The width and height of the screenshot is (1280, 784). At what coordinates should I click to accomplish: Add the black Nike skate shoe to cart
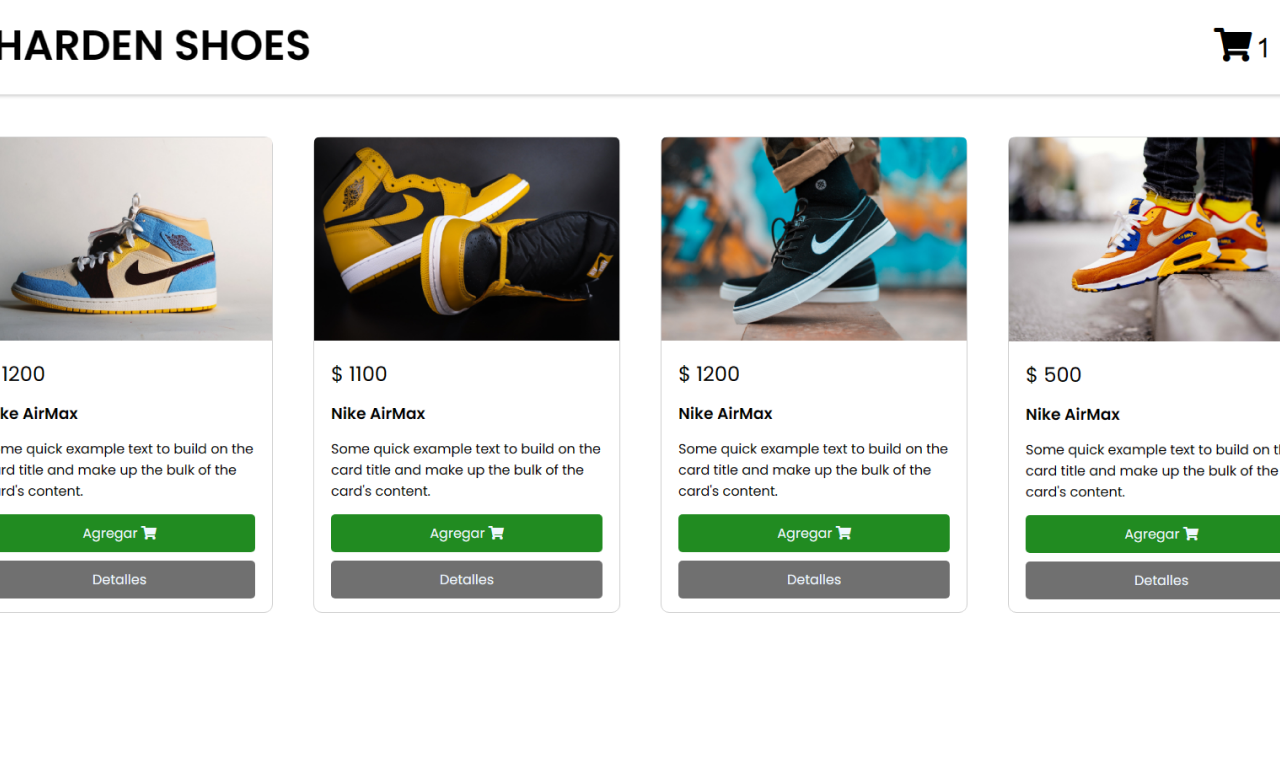[x=813, y=533]
